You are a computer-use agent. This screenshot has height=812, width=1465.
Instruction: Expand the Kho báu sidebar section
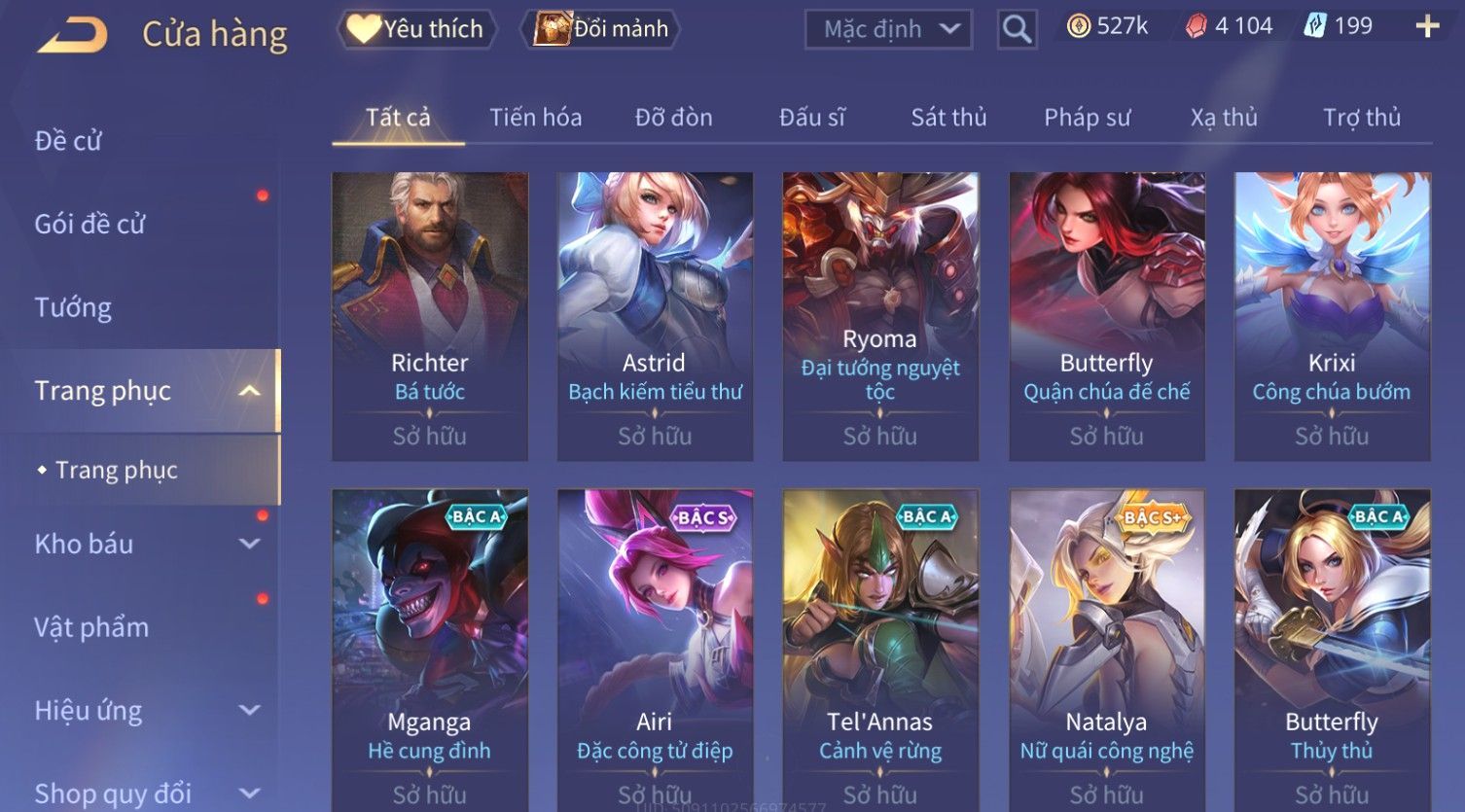(x=249, y=544)
